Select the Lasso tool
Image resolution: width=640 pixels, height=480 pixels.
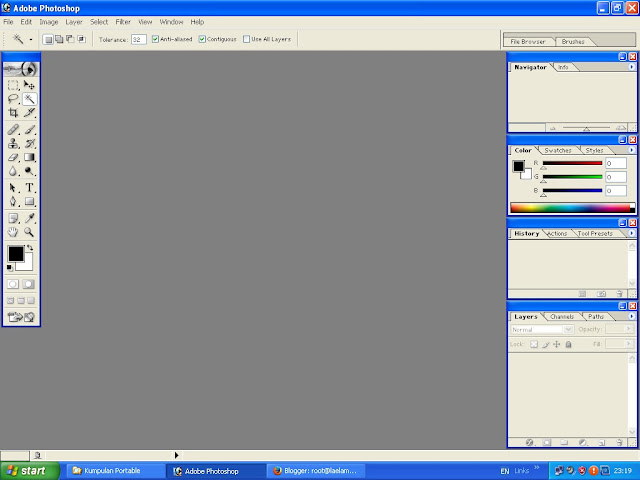click(13, 99)
